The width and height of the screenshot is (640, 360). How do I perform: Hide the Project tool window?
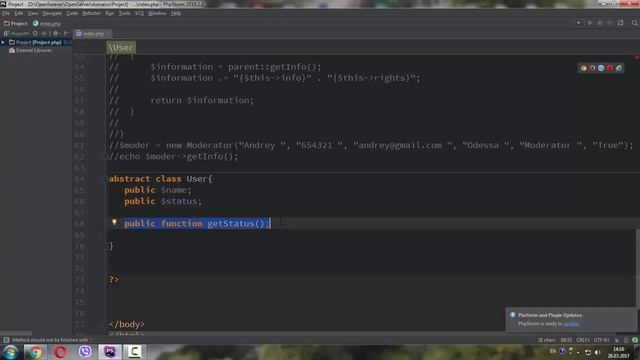pyautogui.click(x=66, y=33)
